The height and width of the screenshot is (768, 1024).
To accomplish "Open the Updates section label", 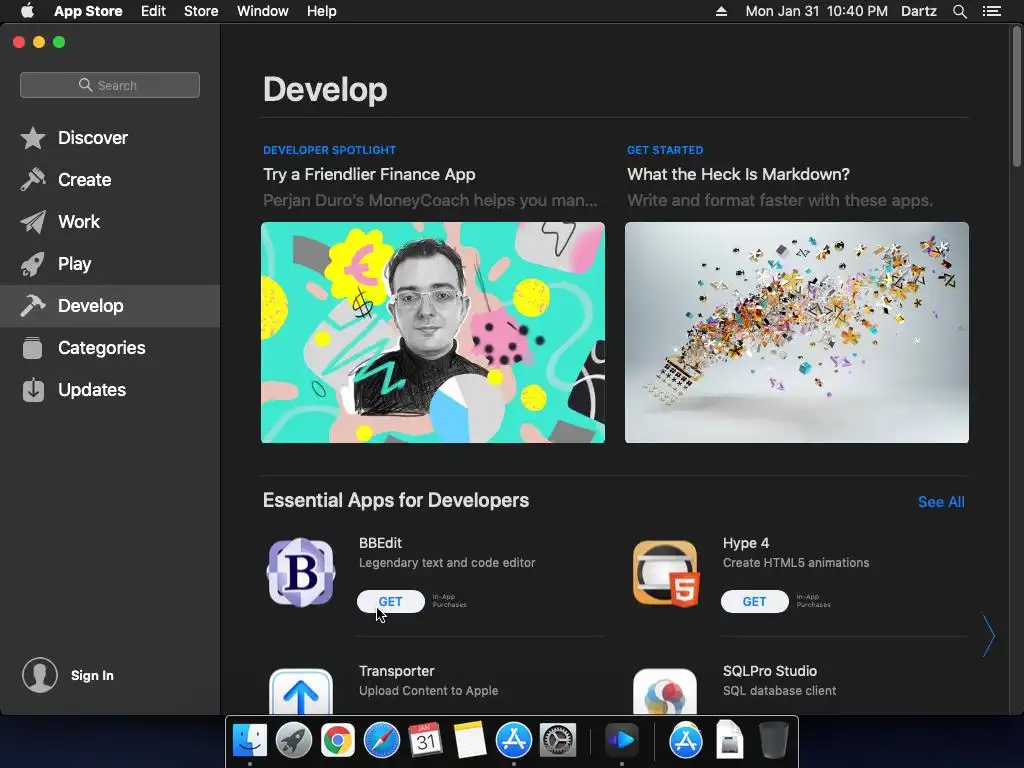I will [91, 390].
